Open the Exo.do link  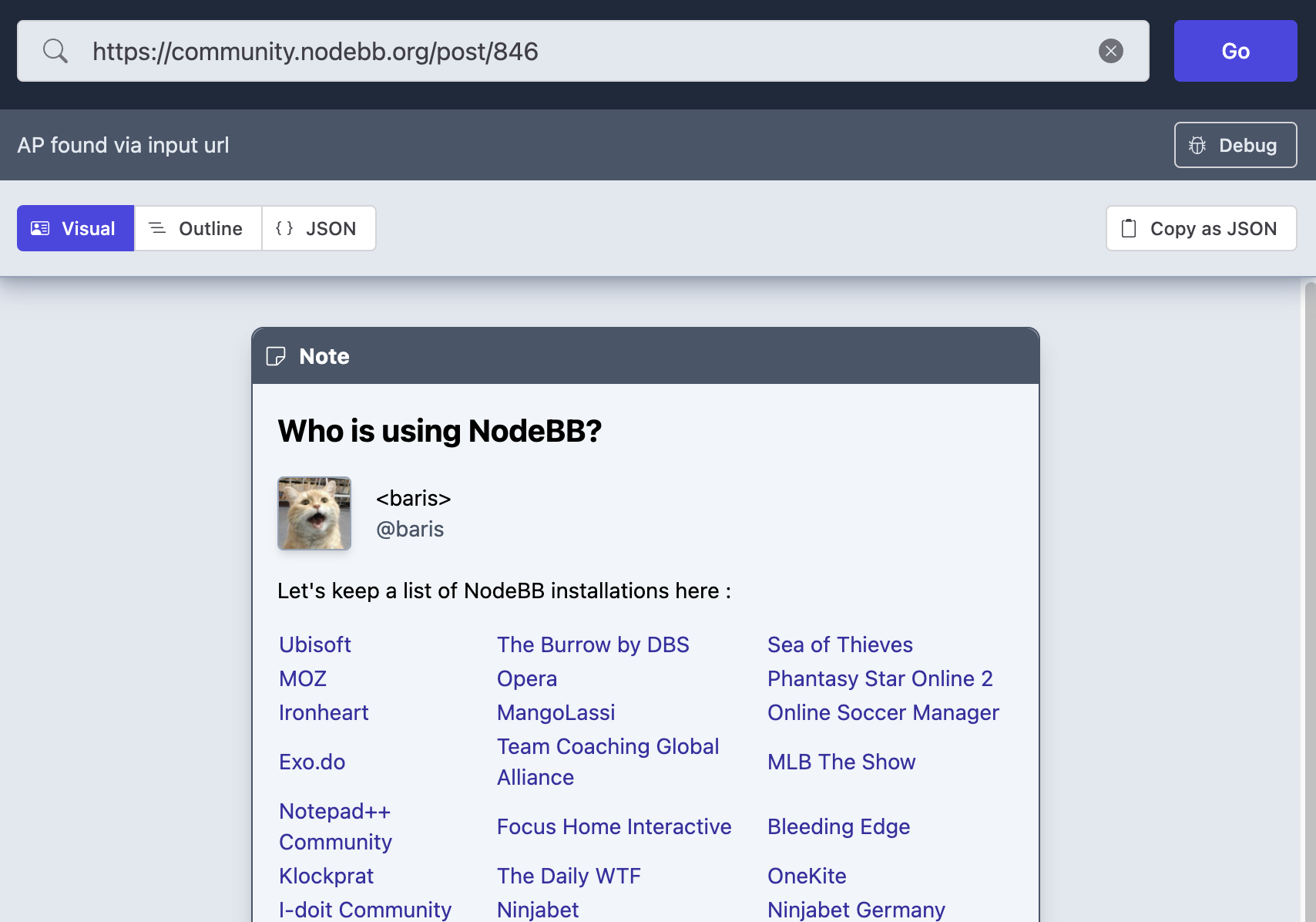[x=312, y=762]
